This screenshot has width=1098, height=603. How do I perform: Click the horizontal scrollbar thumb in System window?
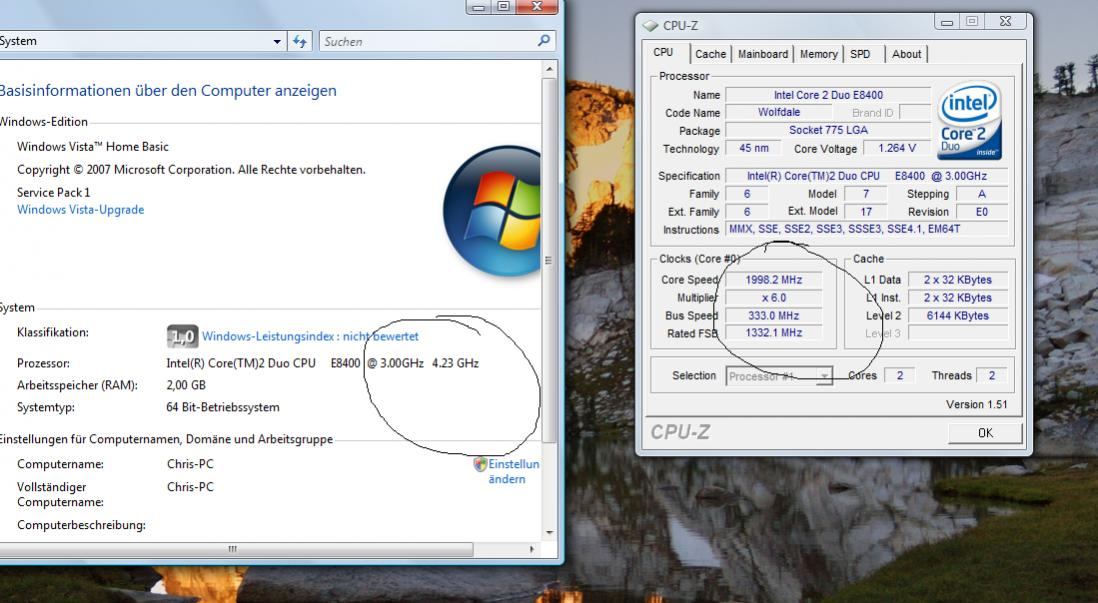coord(233,550)
